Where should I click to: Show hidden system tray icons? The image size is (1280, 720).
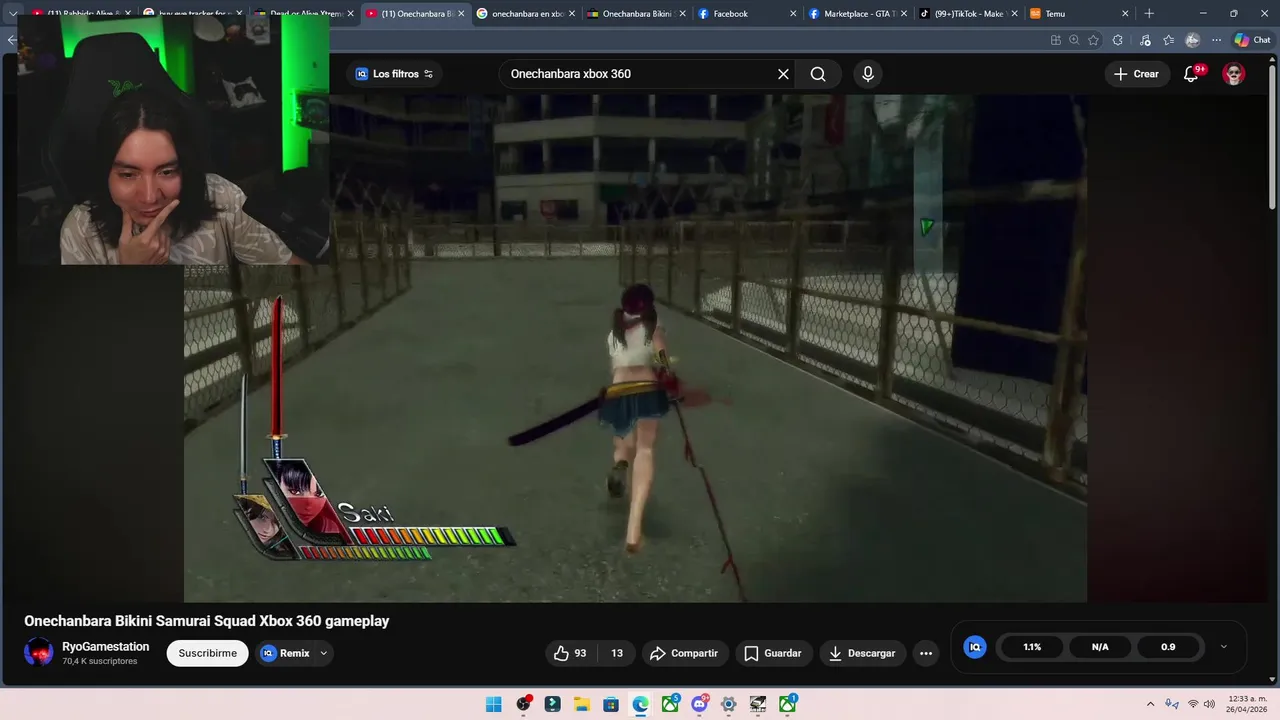pyautogui.click(x=1150, y=705)
